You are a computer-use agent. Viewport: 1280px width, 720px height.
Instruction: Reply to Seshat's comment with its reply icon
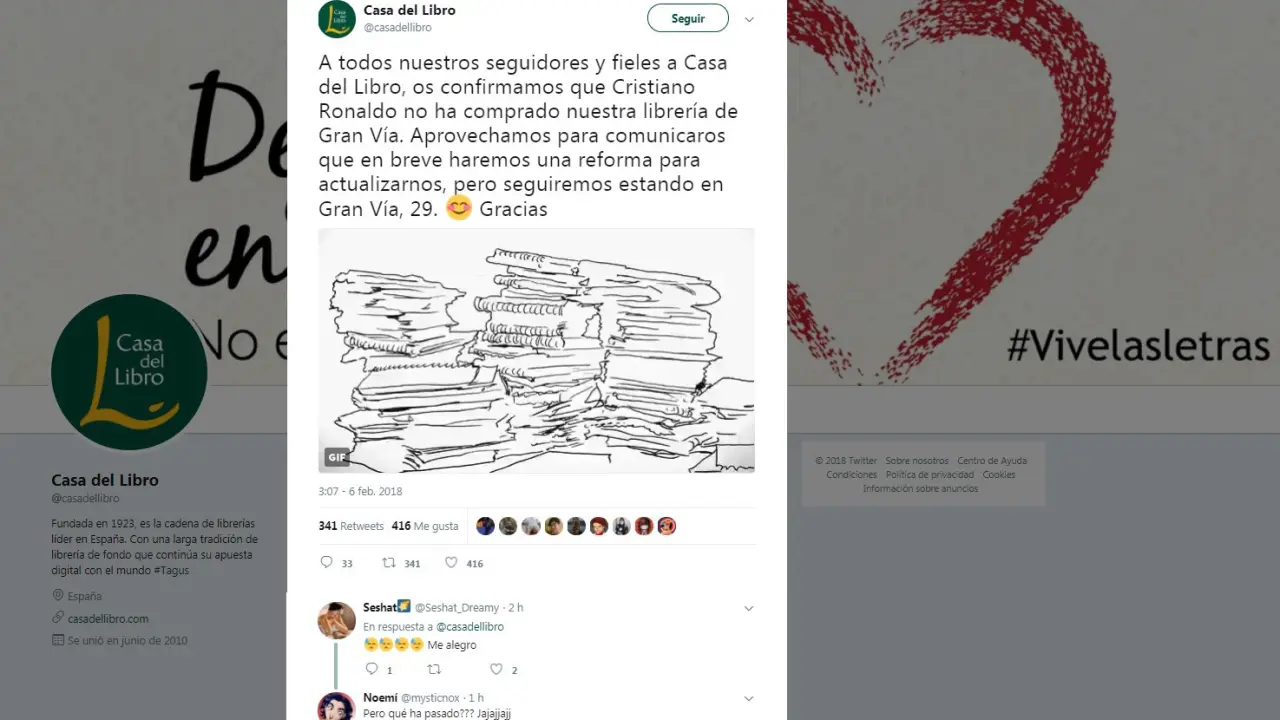click(x=371, y=669)
